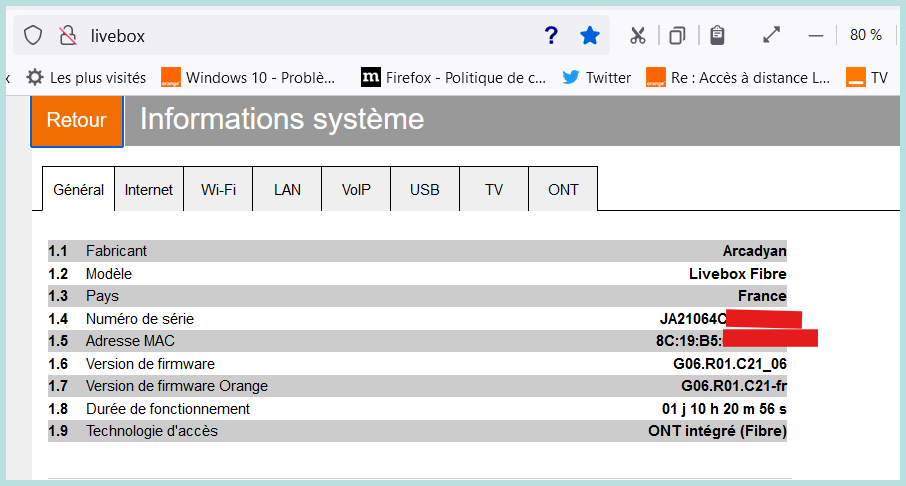Screen dimensions: 906x486
Task: Open the VoIP tab
Action: [x=356, y=190]
